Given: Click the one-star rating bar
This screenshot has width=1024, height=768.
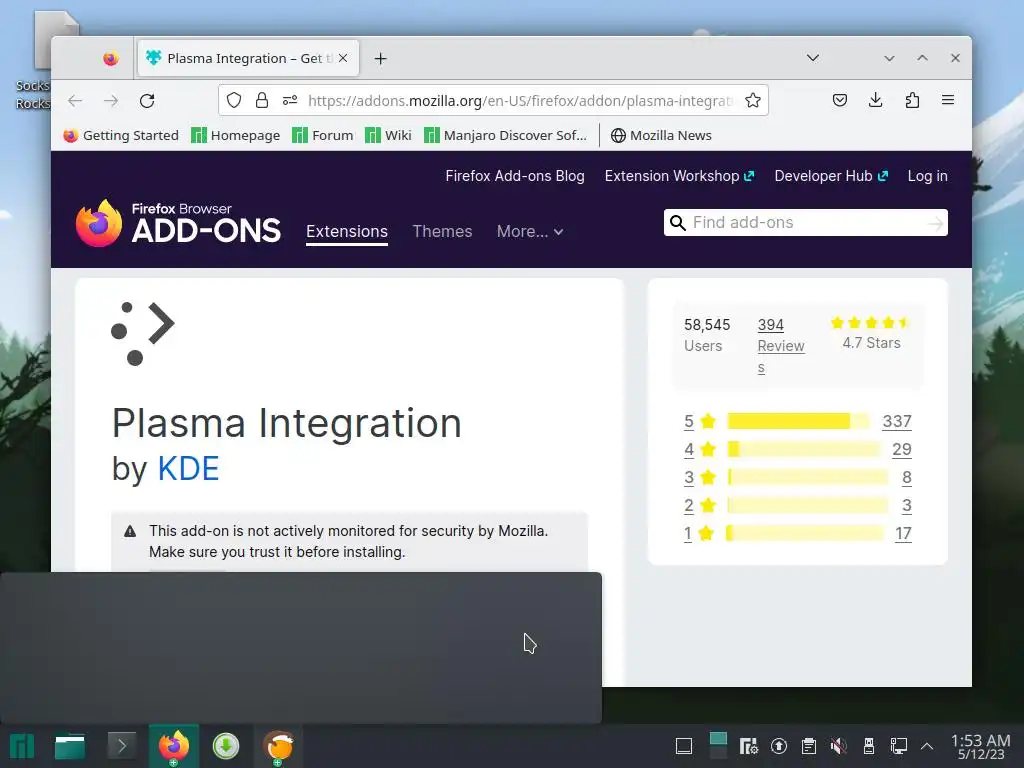Looking at the screenshot, I should [x=805, y=534].
